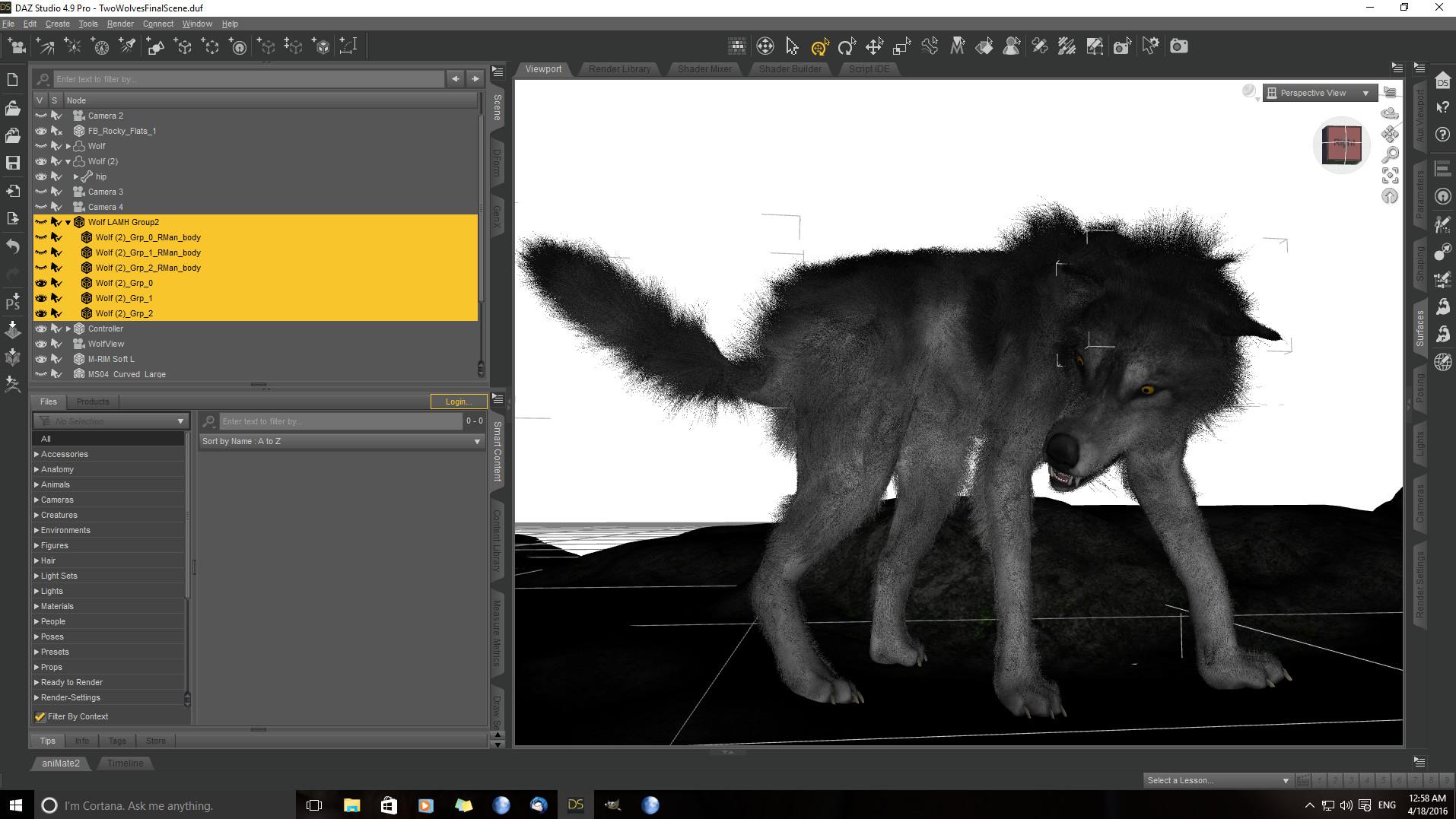Image resolution: width=1456 pixels, height=819 pixels.
Task: Click the Login button
Action: point(459,402)
